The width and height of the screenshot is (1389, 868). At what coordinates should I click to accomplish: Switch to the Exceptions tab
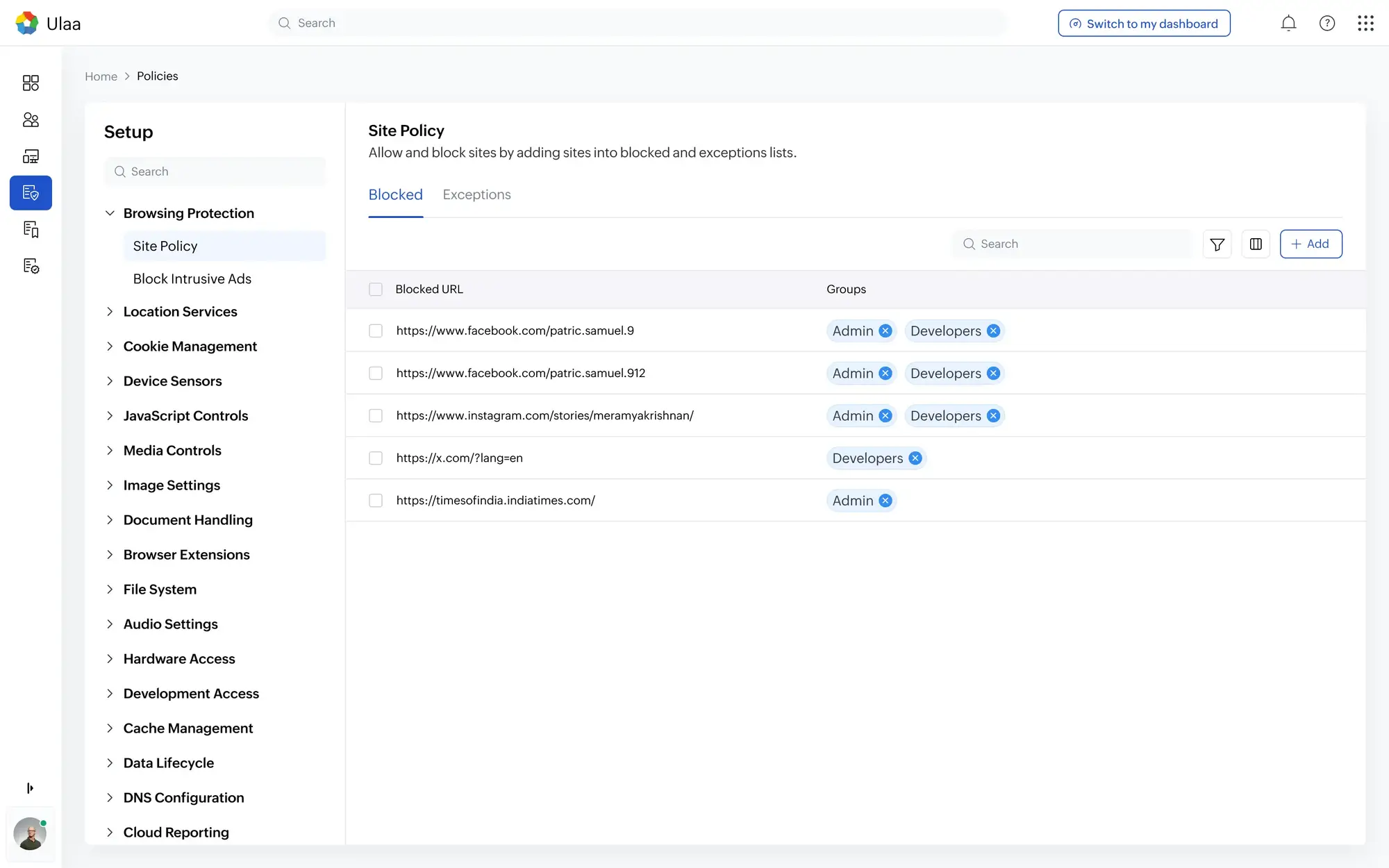[476, 195]
